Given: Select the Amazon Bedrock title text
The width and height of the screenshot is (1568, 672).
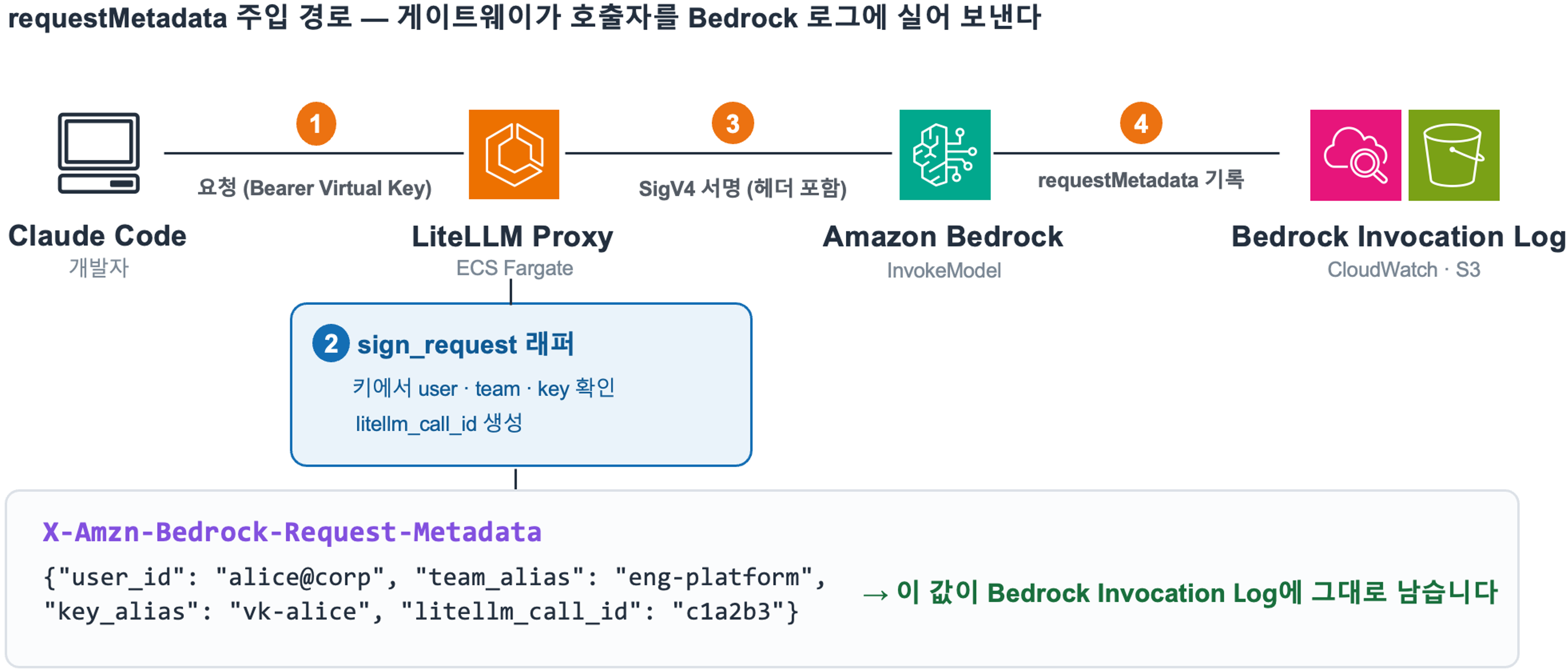Looking at the screenshot, I should [x=943, y=237].
